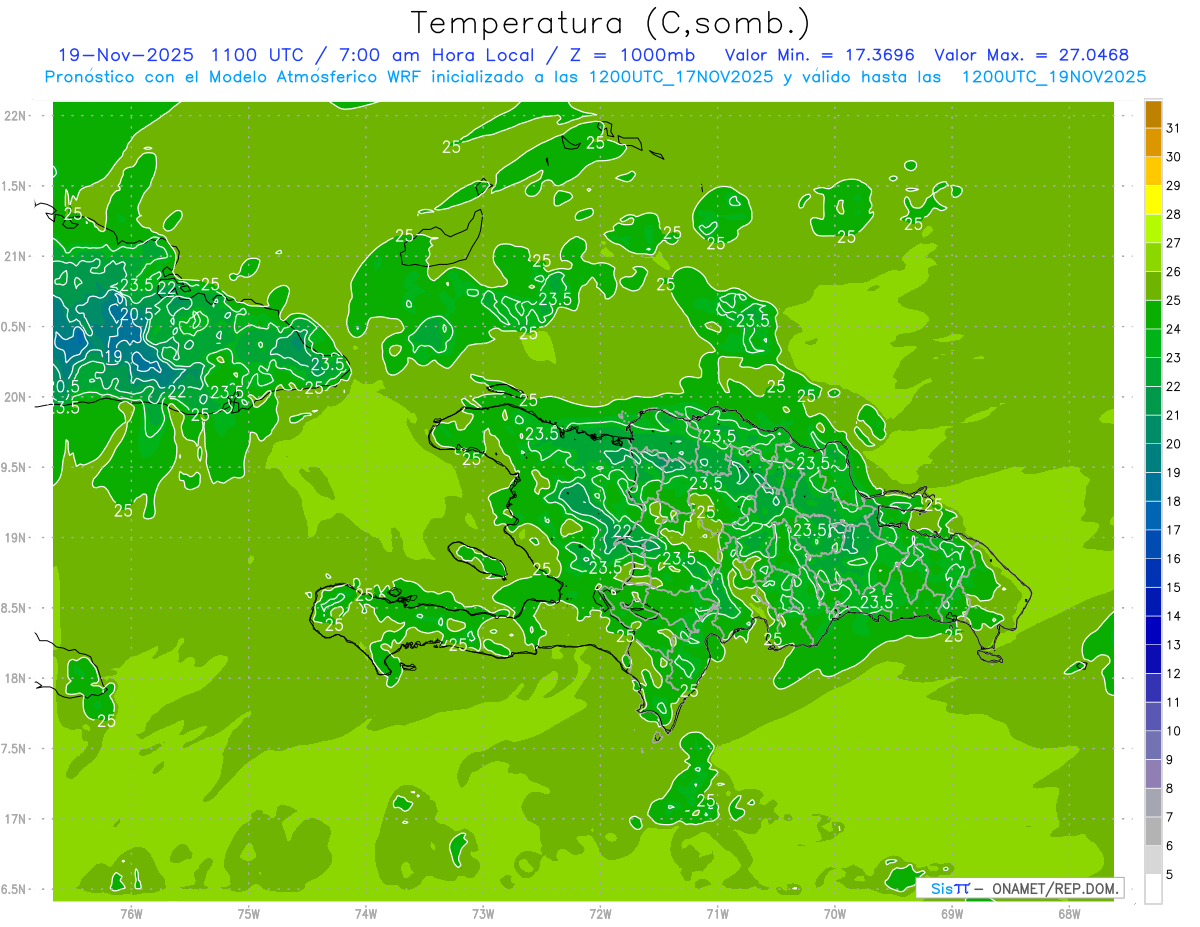Click the legend swatch between 22 and 23

coord(1153,372)
